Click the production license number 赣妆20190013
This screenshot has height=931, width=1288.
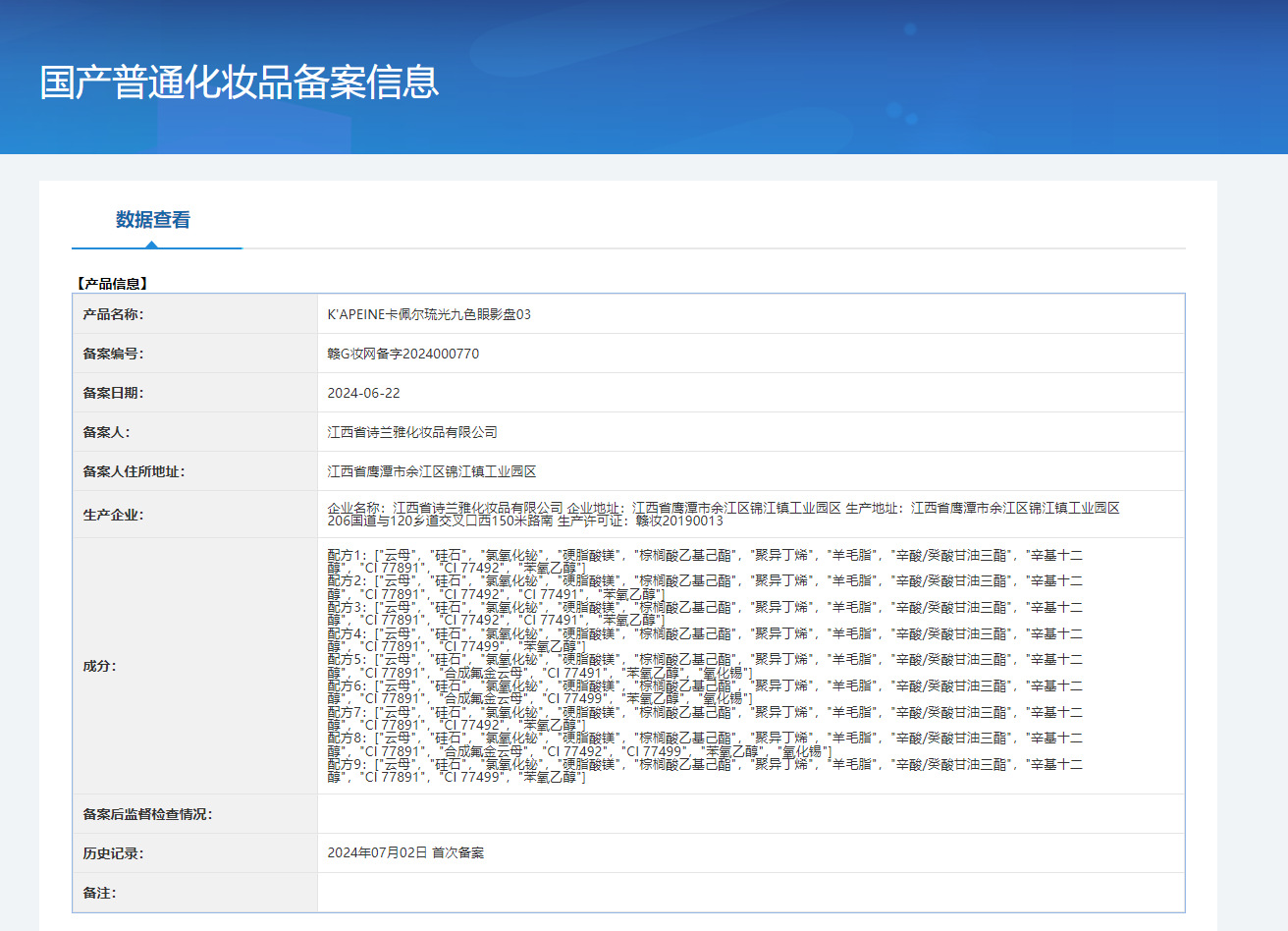click(679, 520)
